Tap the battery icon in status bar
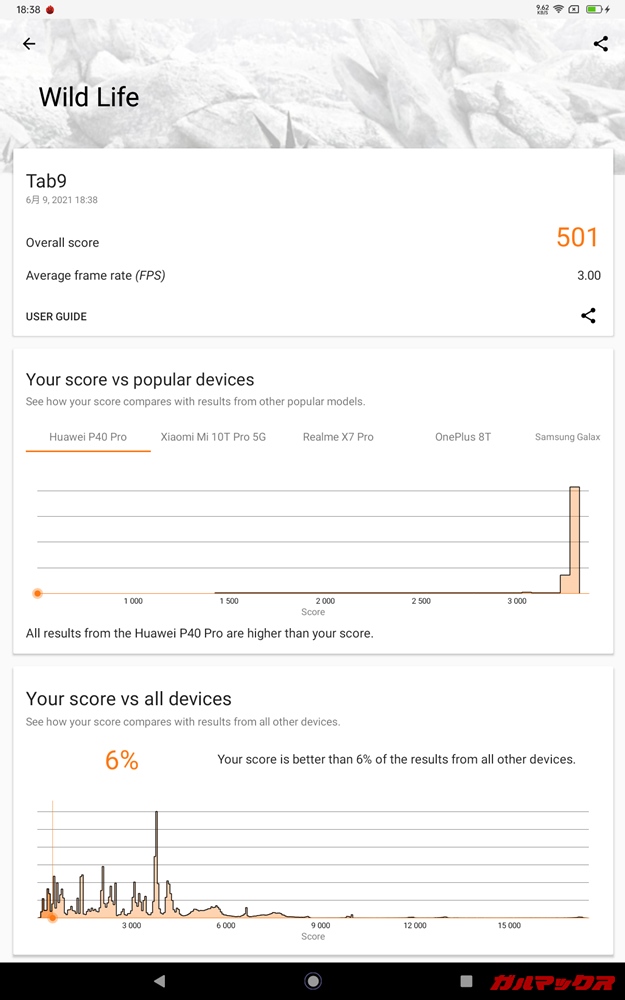This screenshot has width=625, height=1000. (x=594, y=9)
